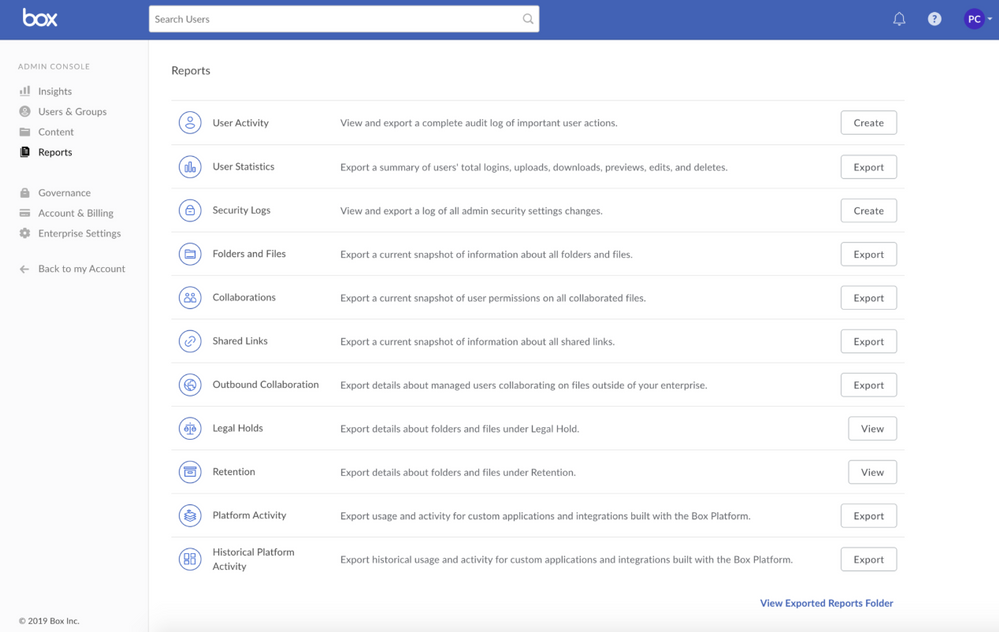Focus the Search Users input field
Viewport: 999px width, 632px height.
click(335, 19)
